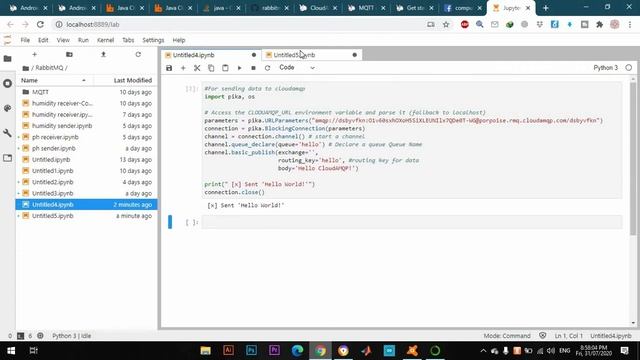This screenshot has width=640, height=360.
Task: Click the Python 3 | Idle status bar entry
Action: pyautogui.click(x=71, y=336)
